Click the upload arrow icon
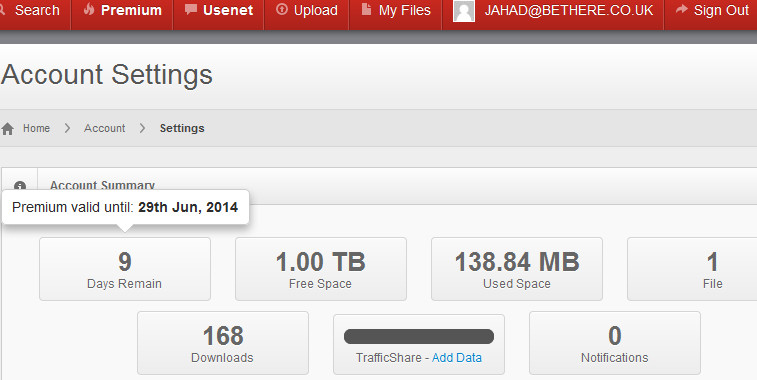The width and height of the screenshot is (757, 380). (281, 9)
